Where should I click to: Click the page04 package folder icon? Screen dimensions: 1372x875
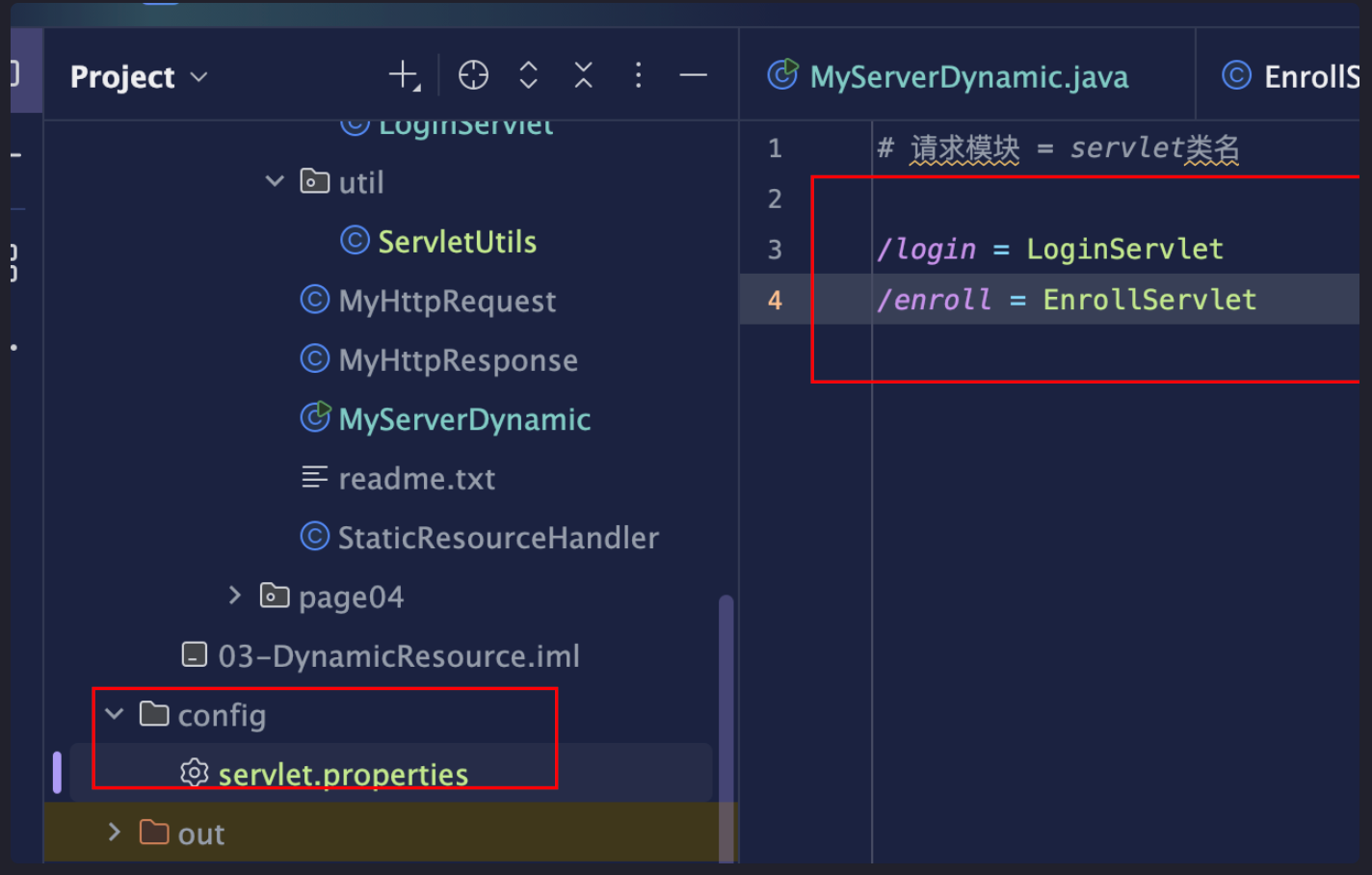(275, 596)
